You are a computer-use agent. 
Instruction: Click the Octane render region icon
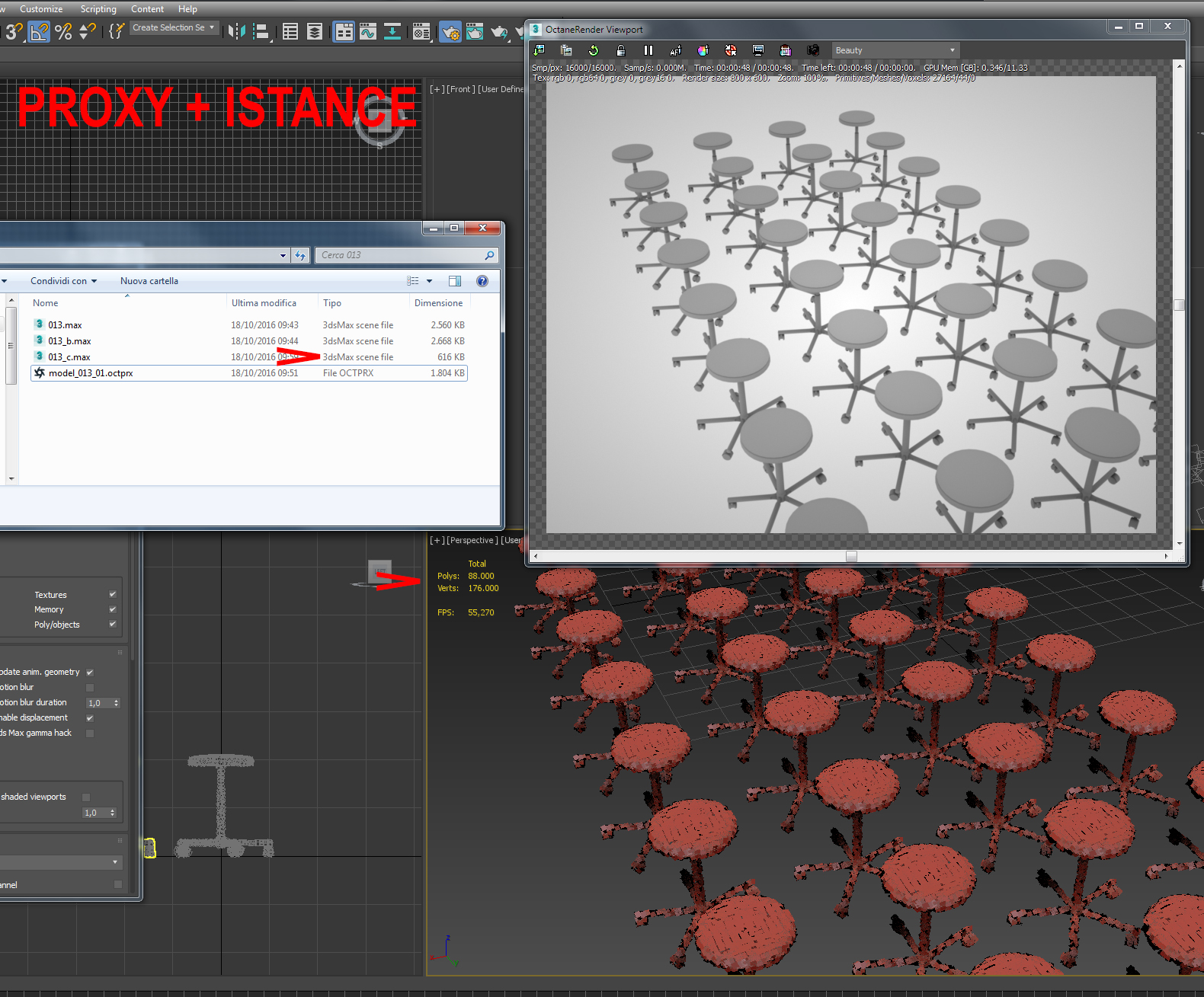click(731, 50)
